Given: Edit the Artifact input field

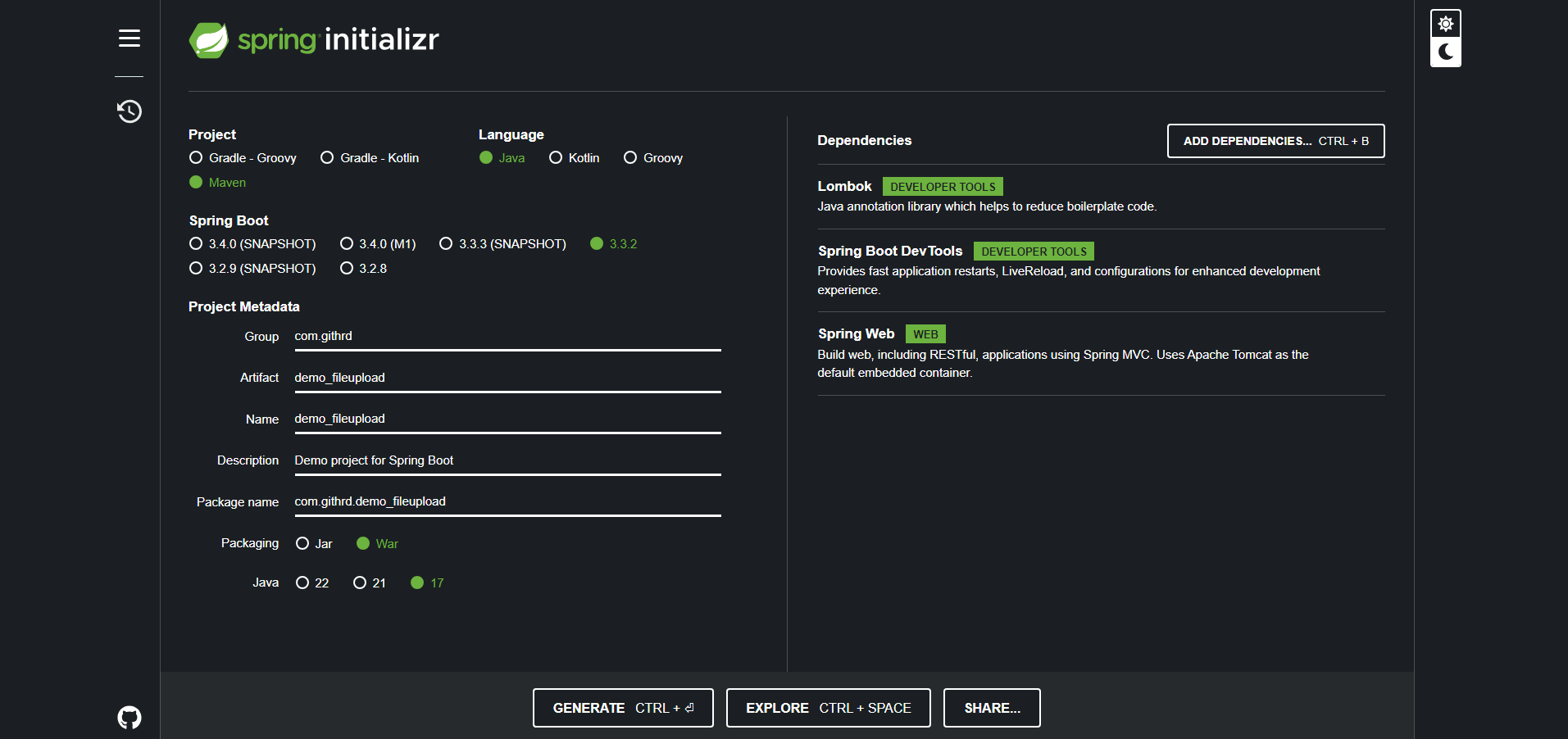Looking at the screenshot, I should coord(507,378).
